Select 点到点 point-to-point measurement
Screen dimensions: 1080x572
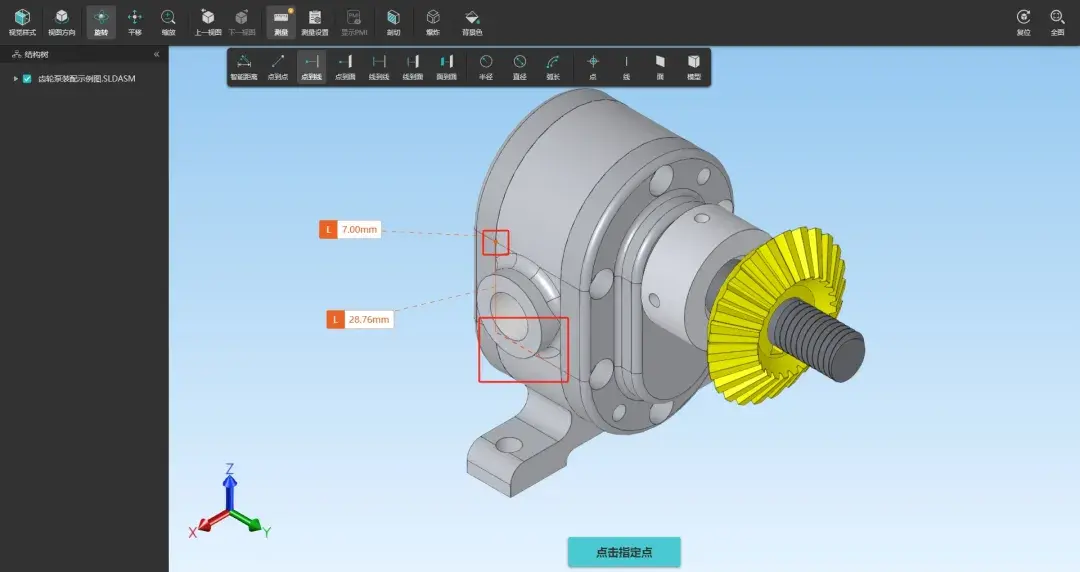[278, 67]
